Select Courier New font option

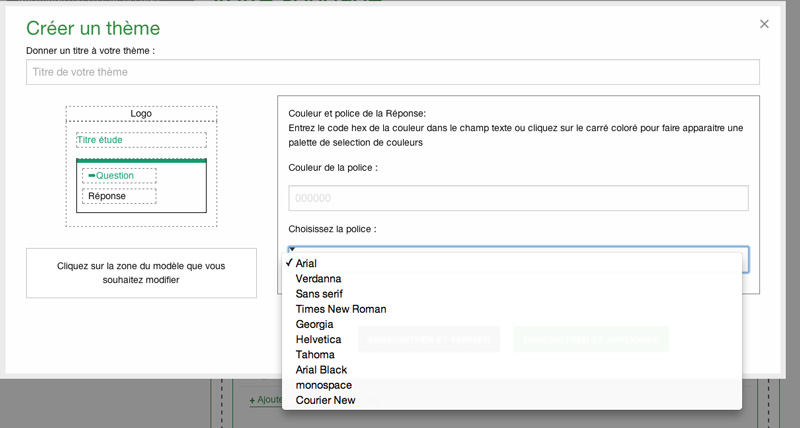click(x=325, y=400)
